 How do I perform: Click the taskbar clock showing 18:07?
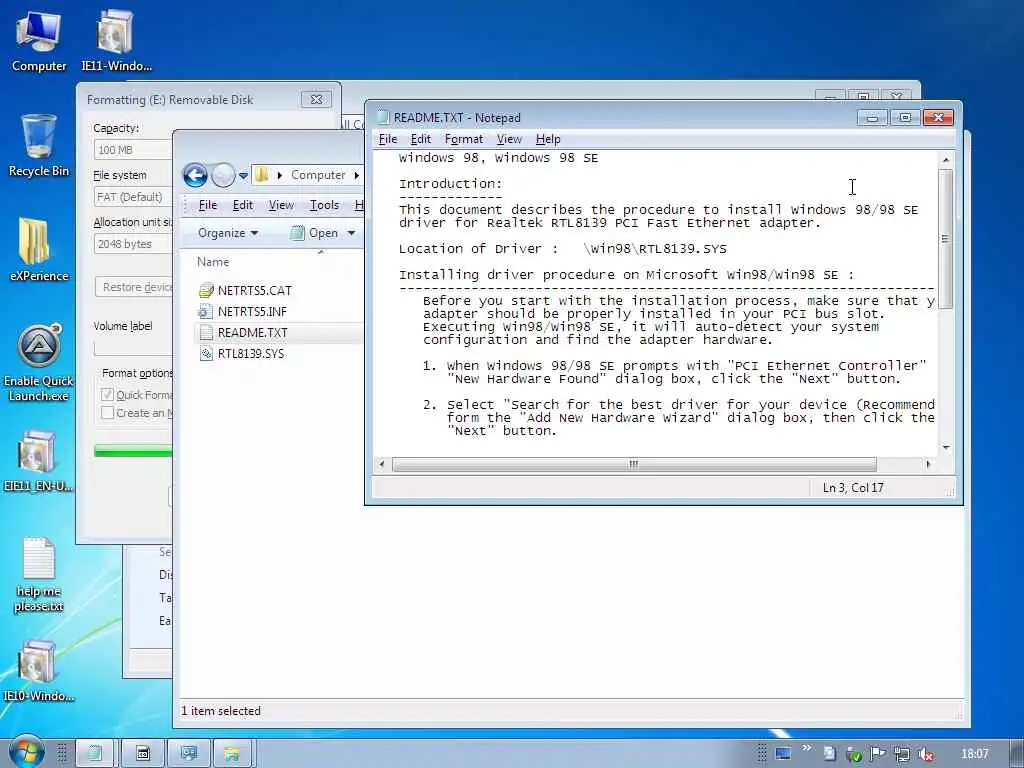point(974,754)
